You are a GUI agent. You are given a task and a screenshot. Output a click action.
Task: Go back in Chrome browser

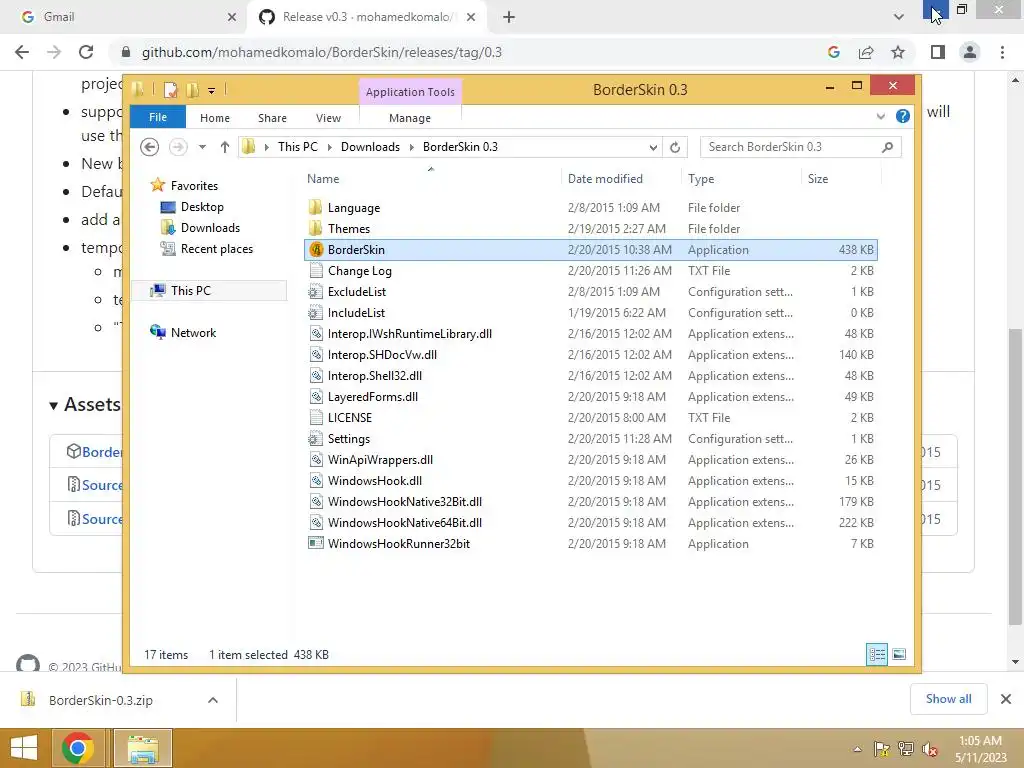(22, 52)
